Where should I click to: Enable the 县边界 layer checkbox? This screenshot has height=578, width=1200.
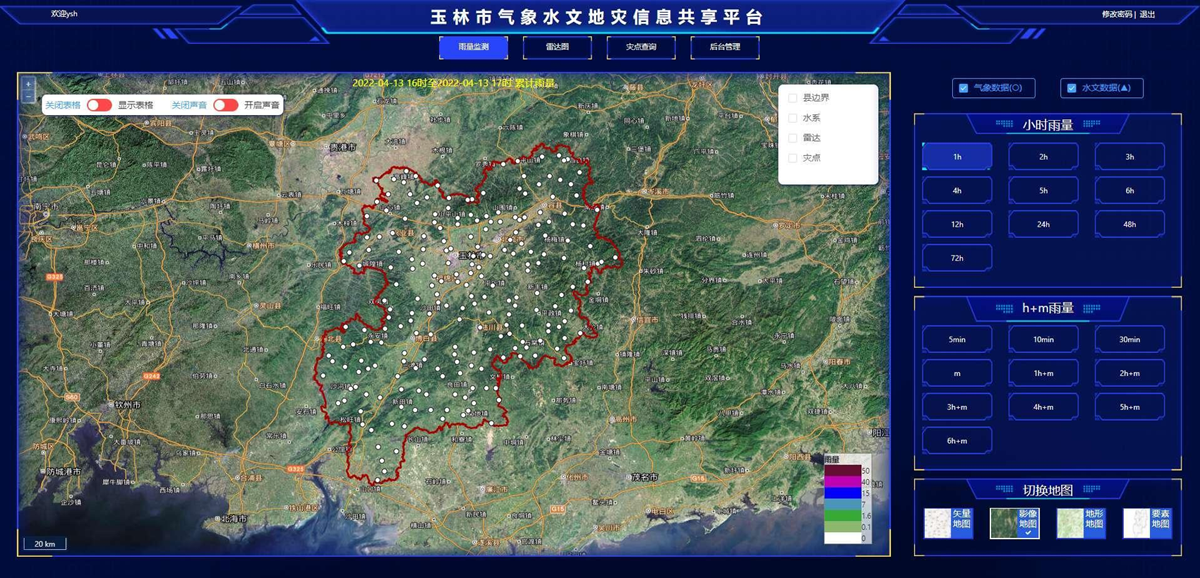[793, 98]
